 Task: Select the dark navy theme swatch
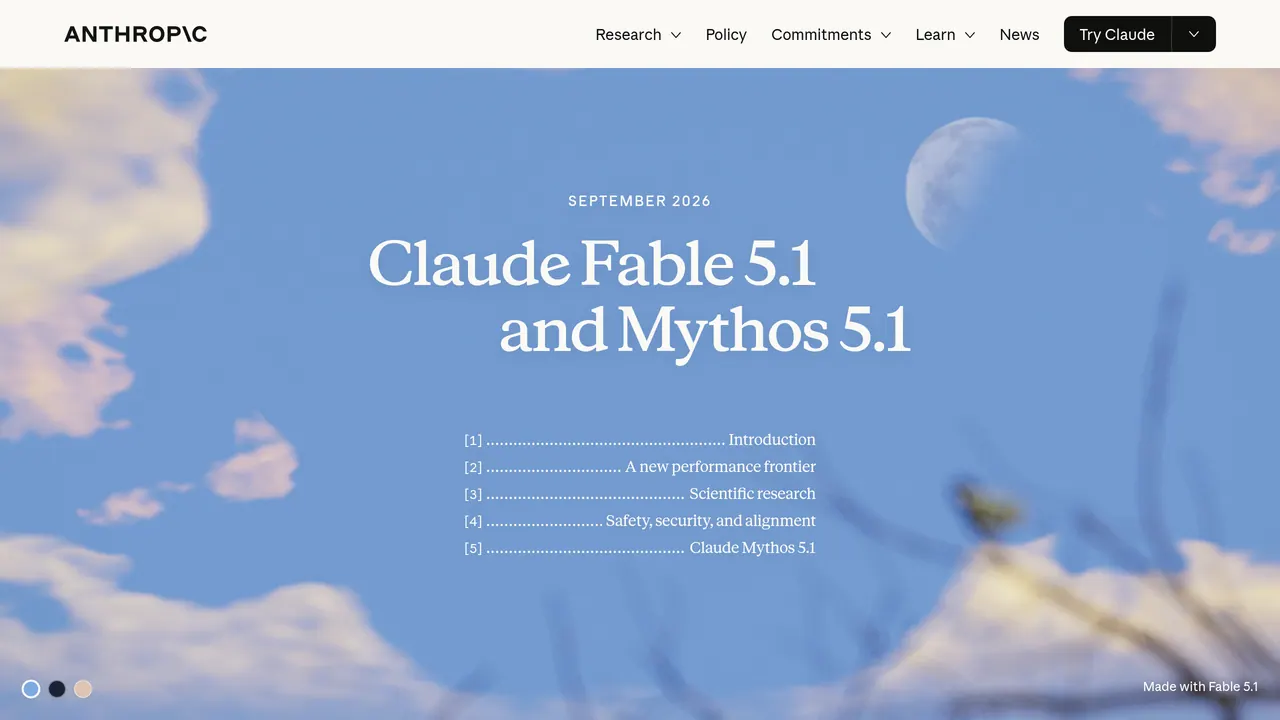pos(57,689)
